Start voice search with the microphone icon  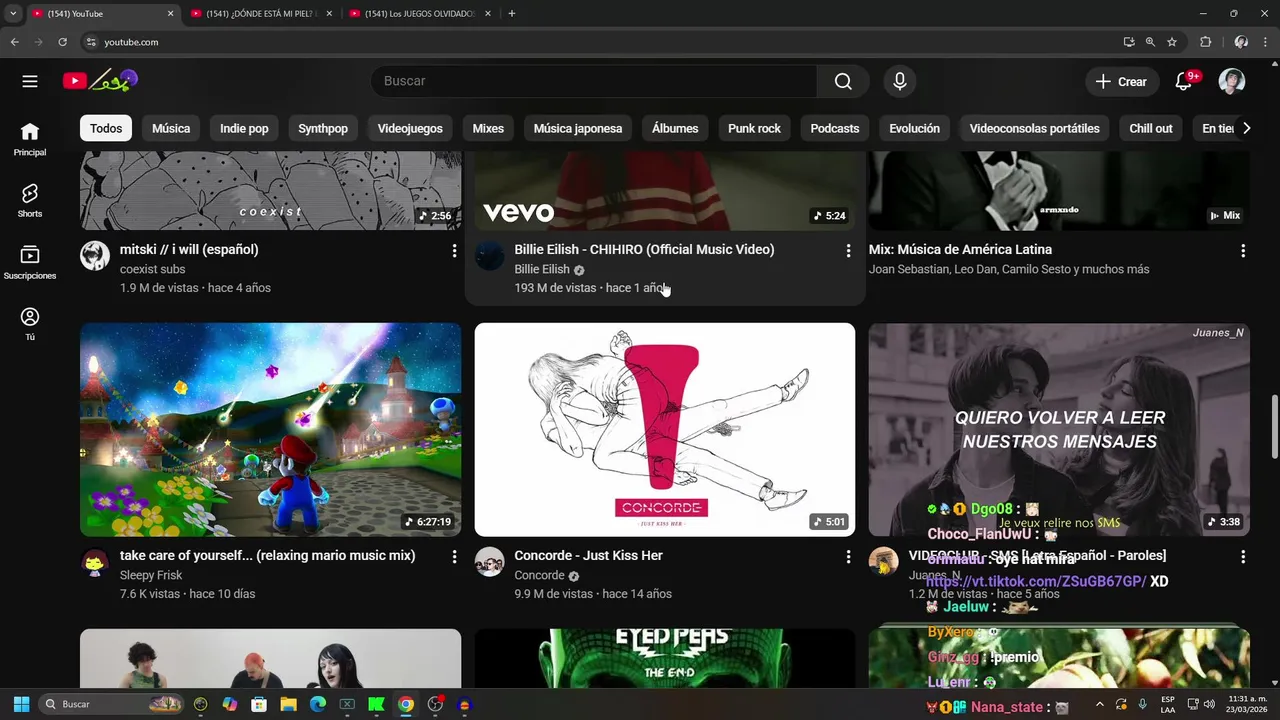(900, 82)
